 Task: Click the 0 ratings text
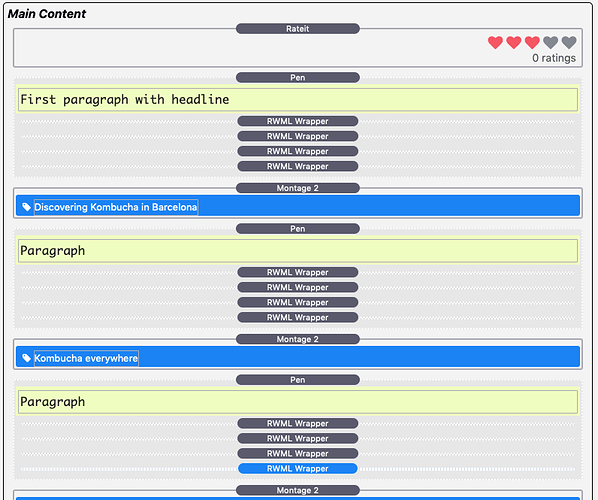coord(554,58)
